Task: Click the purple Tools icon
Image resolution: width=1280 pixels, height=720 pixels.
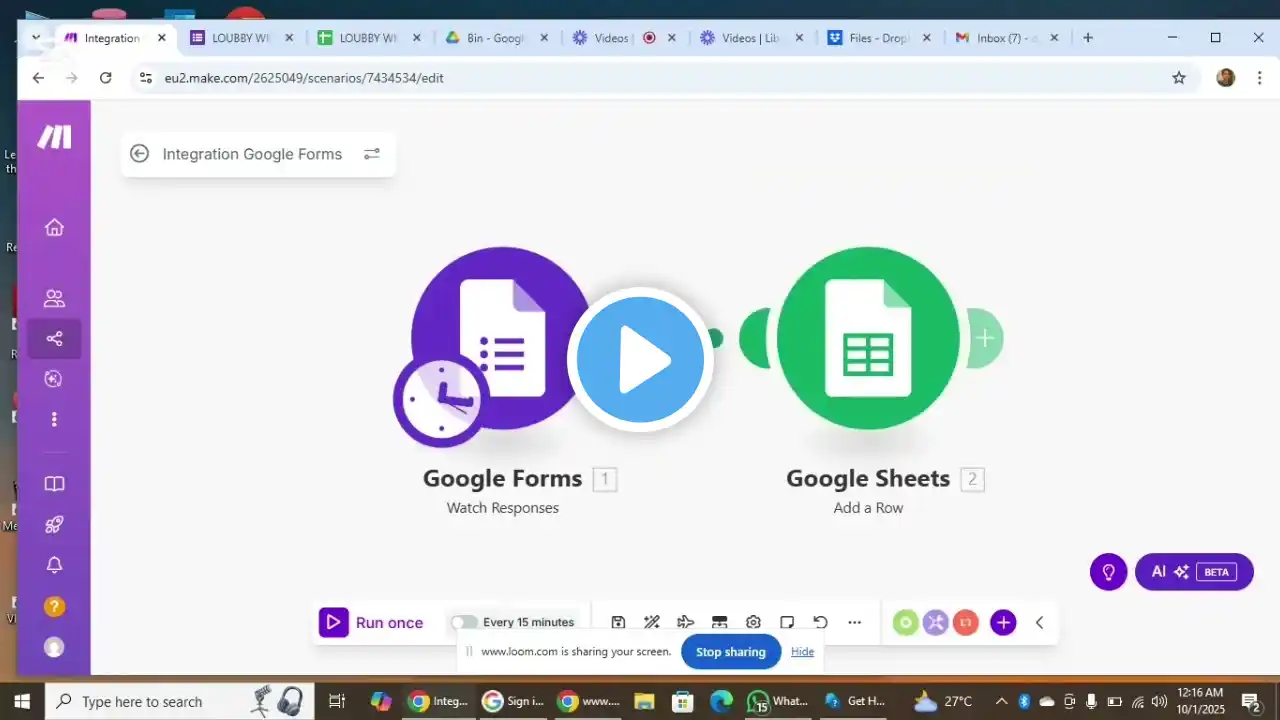Action: (935, 623)
